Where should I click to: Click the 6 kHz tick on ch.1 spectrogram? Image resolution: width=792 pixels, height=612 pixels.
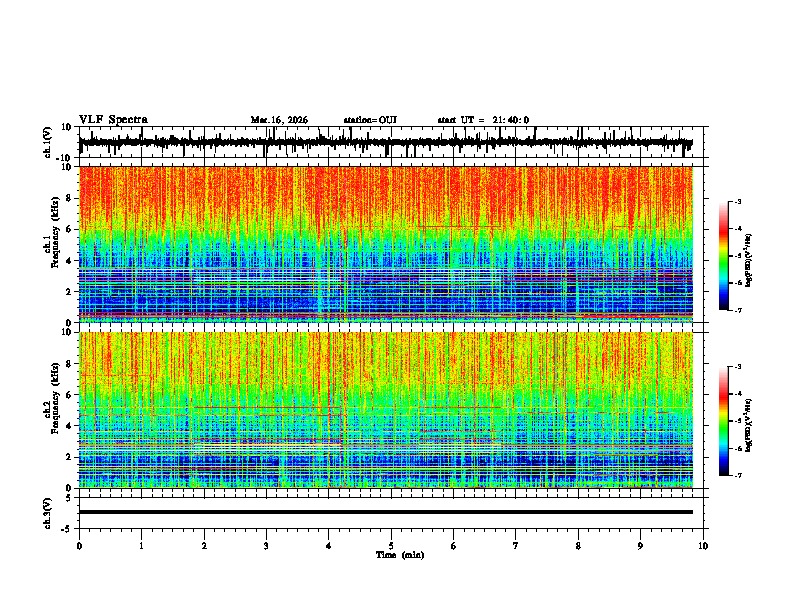[69, 229]
